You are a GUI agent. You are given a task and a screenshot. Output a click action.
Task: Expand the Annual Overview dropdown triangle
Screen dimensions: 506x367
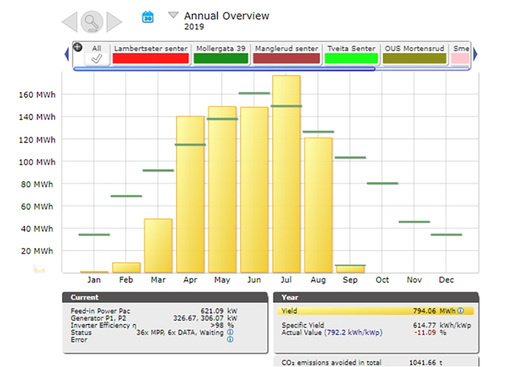173,15
